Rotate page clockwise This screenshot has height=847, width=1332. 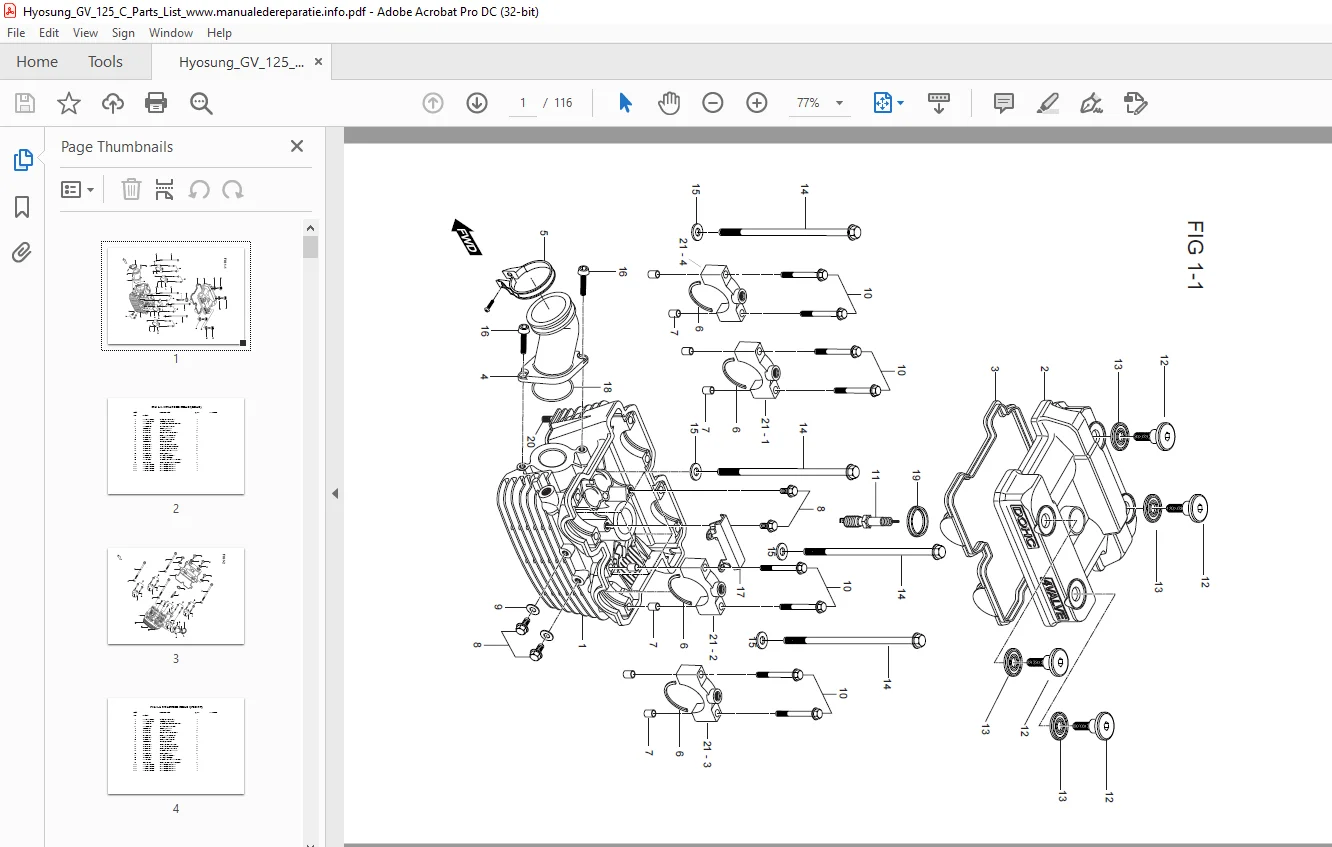[233, 190]
